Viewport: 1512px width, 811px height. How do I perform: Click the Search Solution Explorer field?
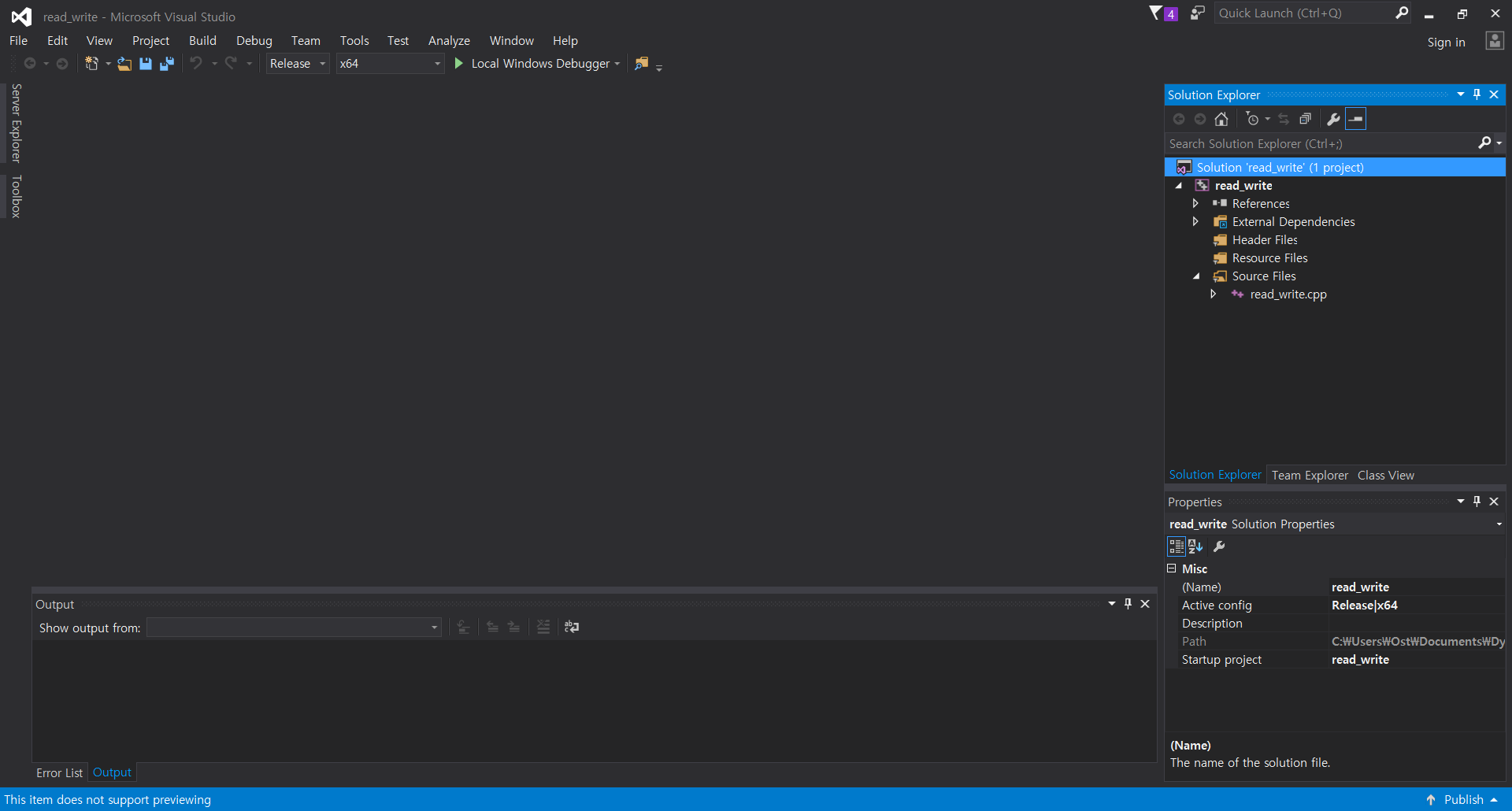(x=1321, y=144)
